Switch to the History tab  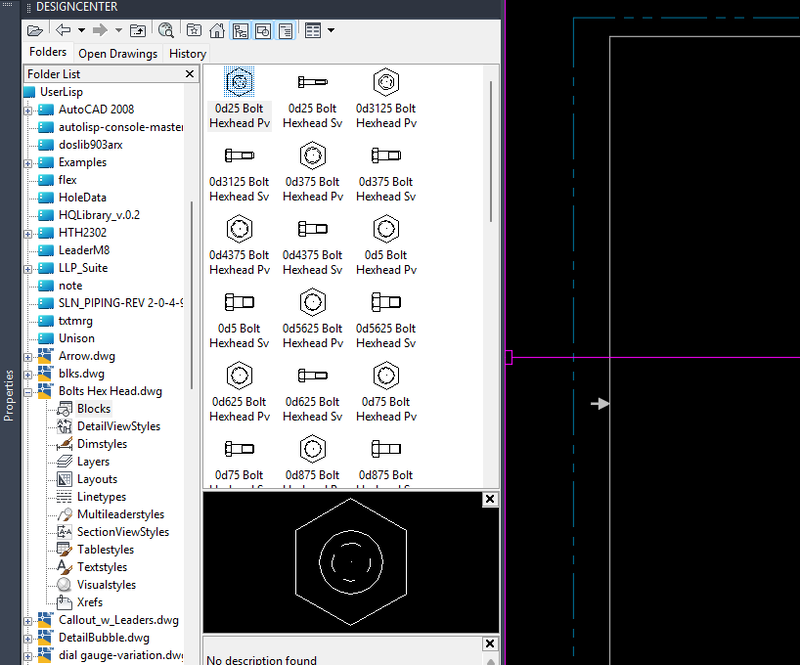[x=187, y=53]
